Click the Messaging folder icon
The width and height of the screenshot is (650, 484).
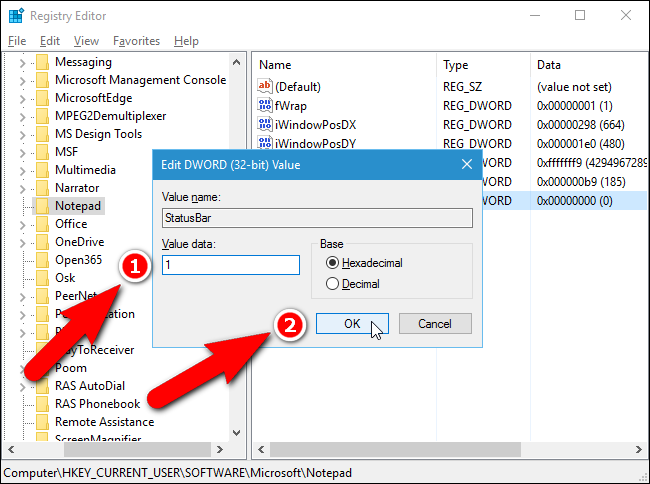(42, 62)
